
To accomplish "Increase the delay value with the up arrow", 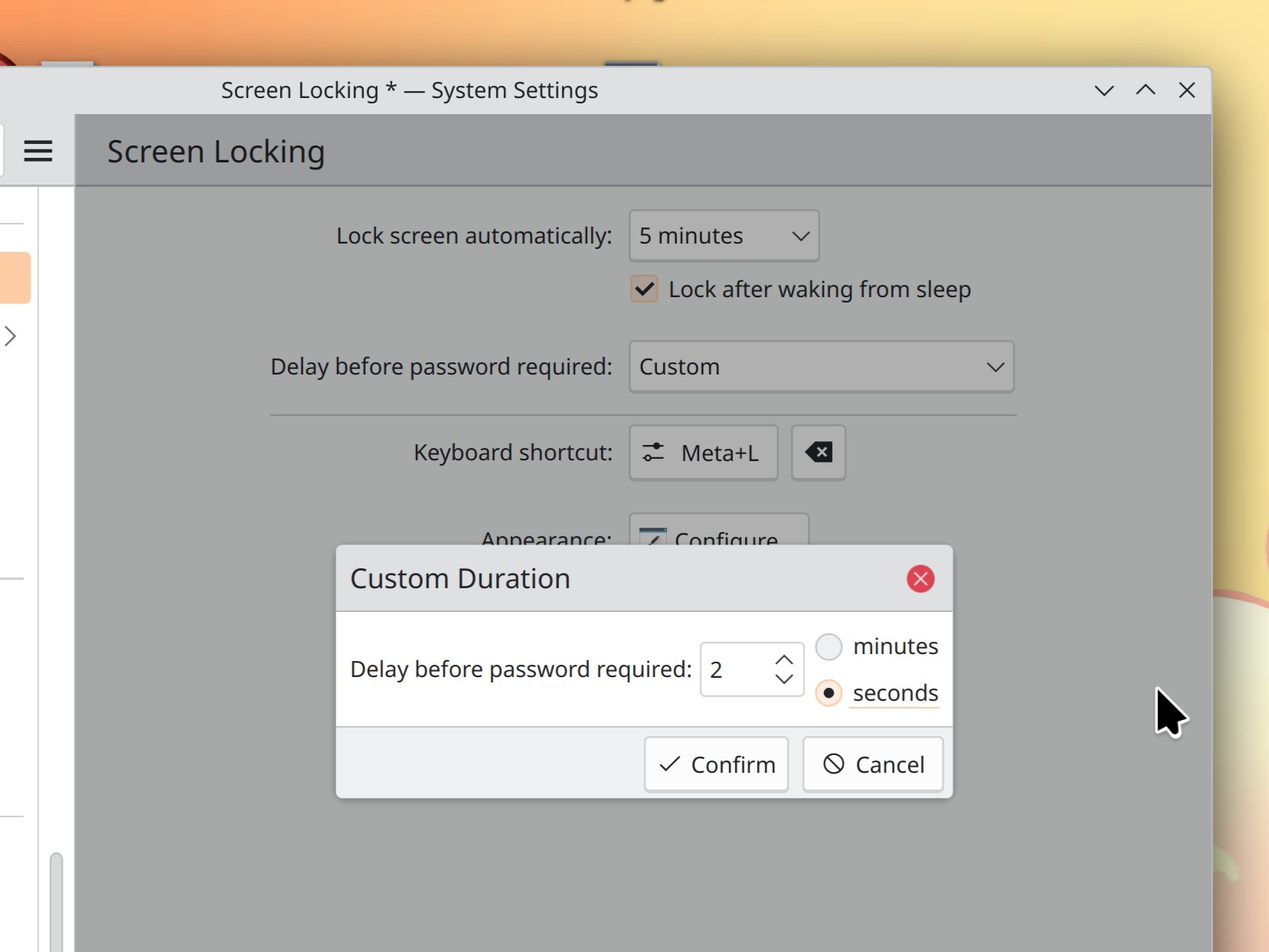I will click(x=783, y=660).
